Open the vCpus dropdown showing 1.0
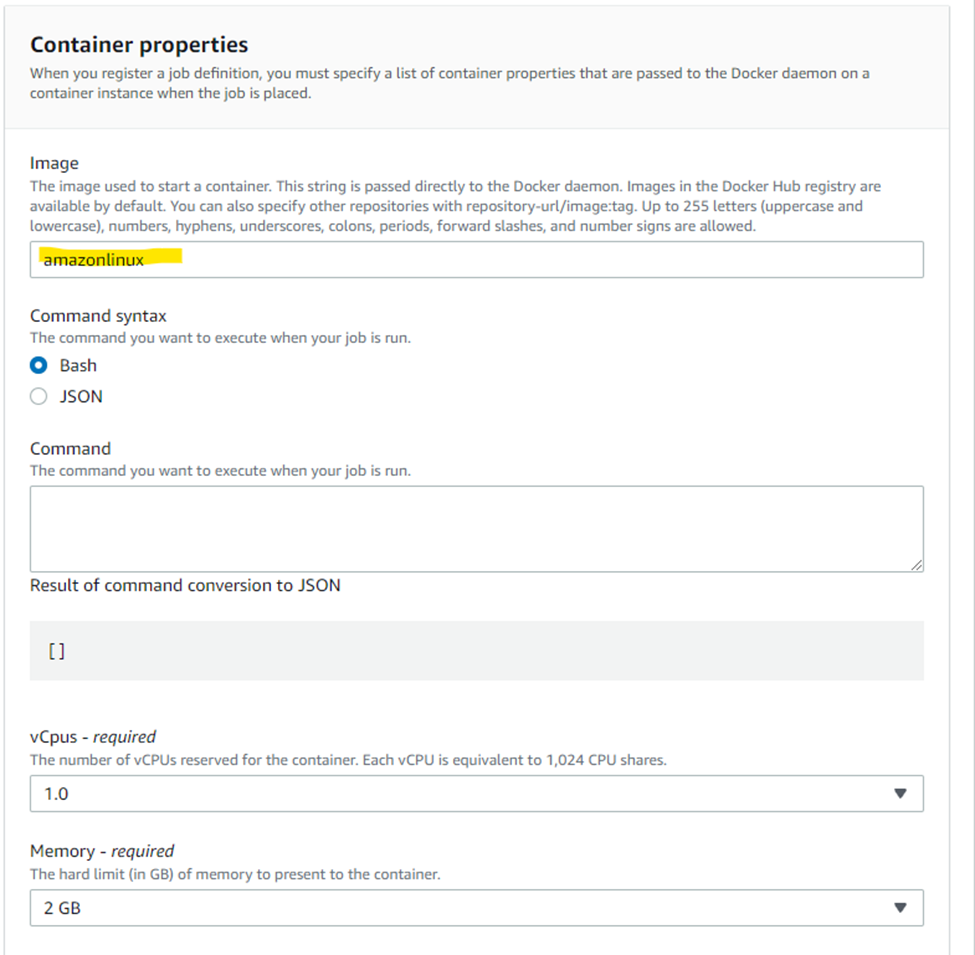 [476, 793]
